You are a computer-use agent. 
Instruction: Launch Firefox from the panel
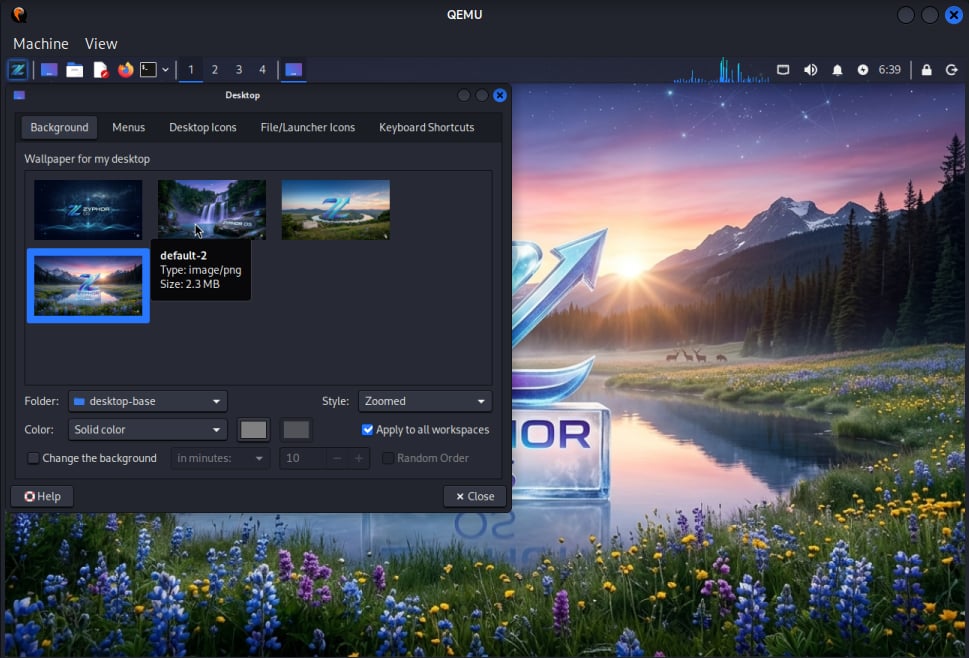point(125,70)
